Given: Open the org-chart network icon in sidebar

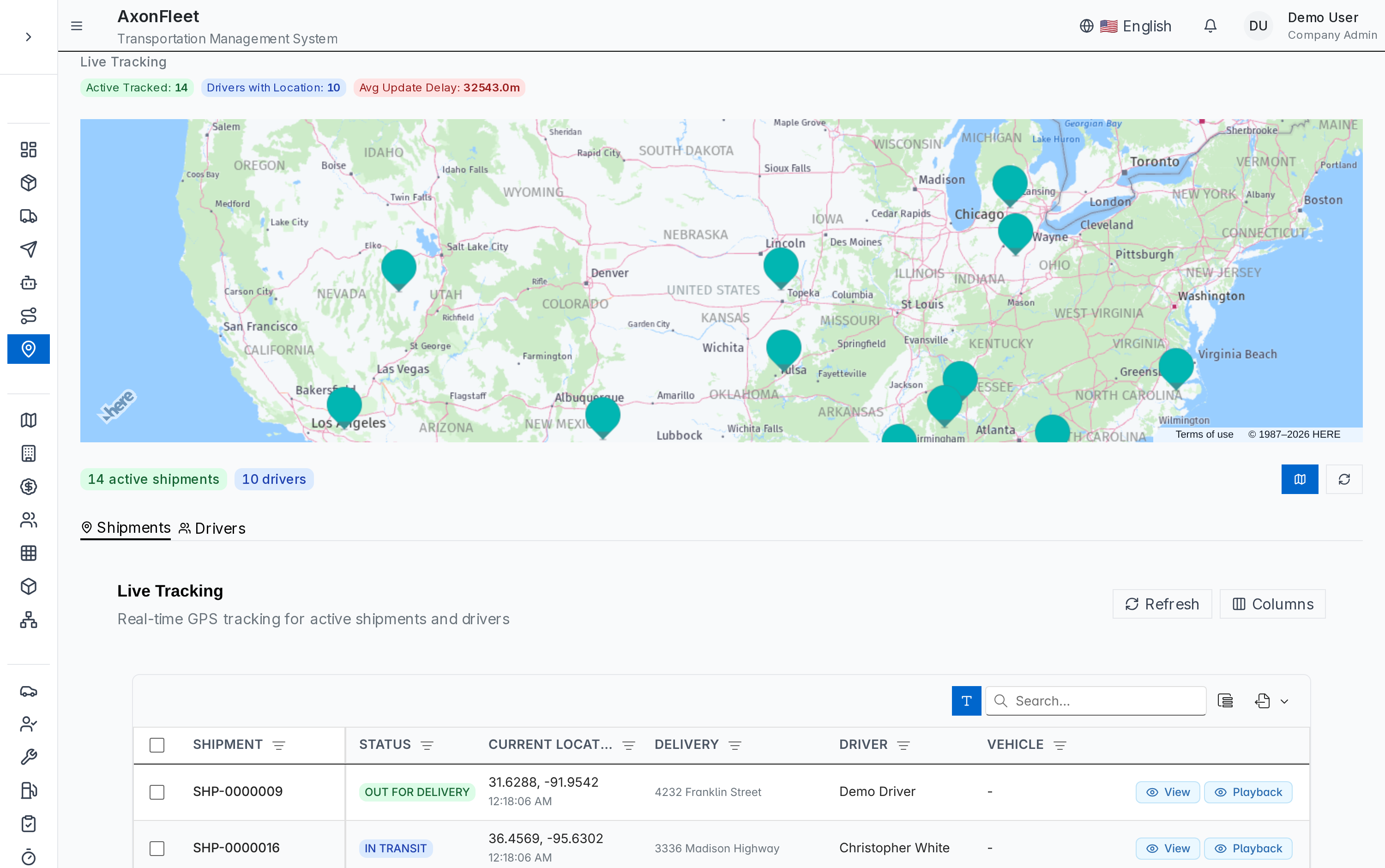Looking at the screenshot, I should (28, 620).
